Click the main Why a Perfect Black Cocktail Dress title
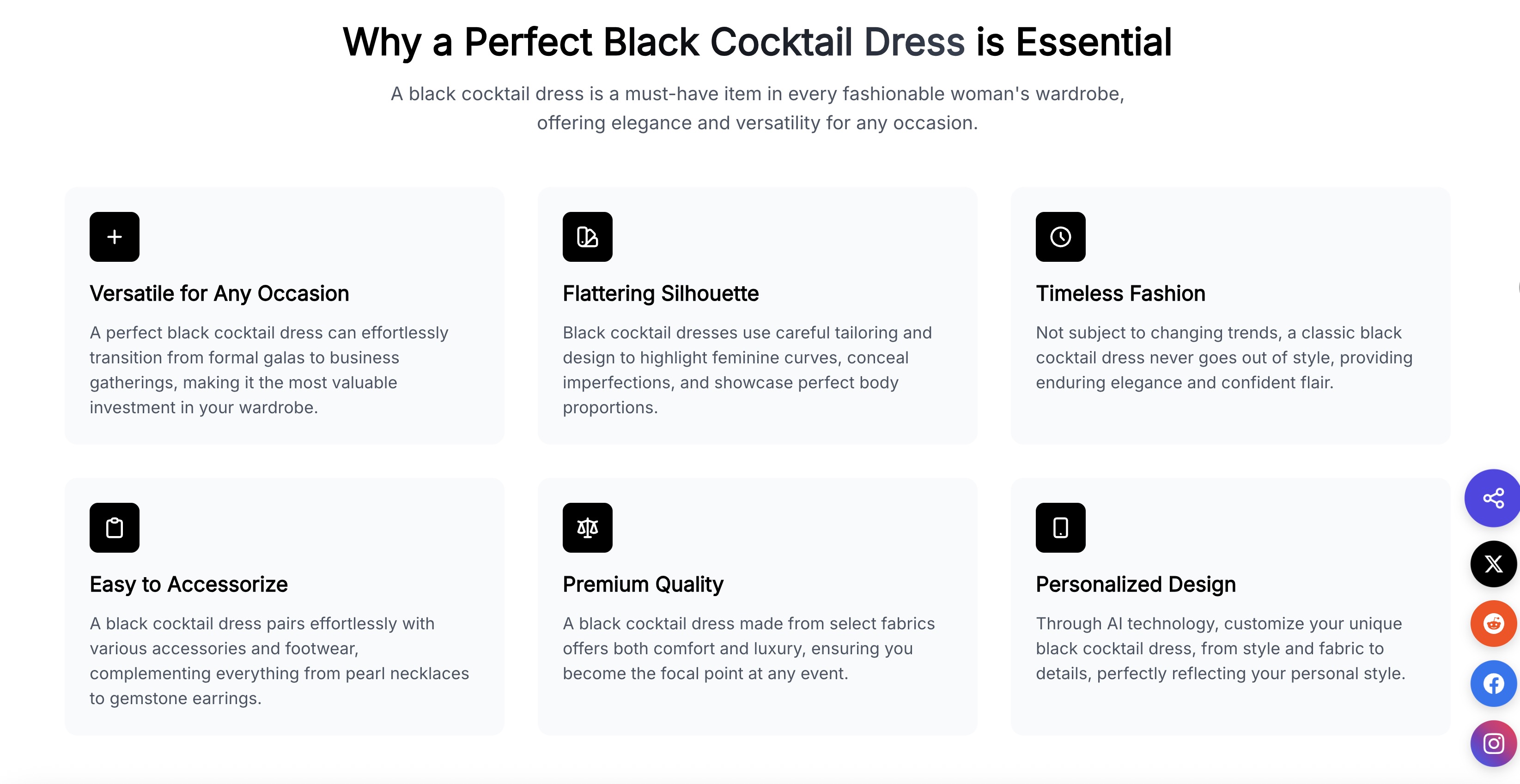 click(x=757, y=42)
